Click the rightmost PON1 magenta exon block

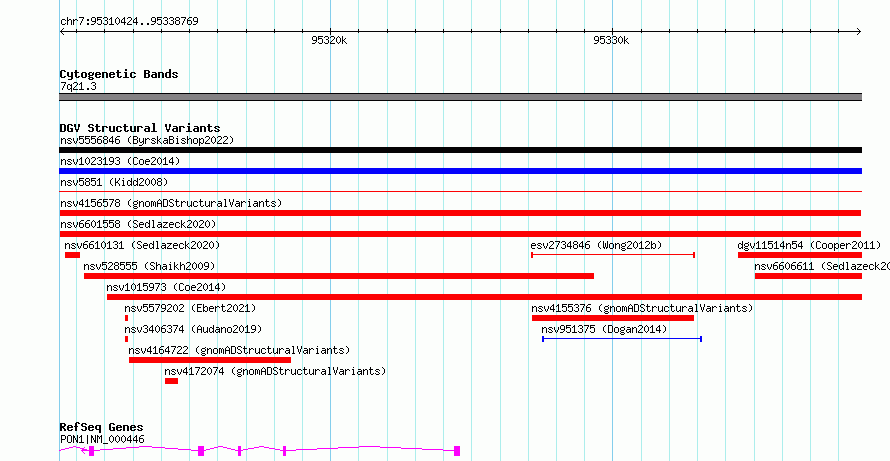[x=457, y=451]
